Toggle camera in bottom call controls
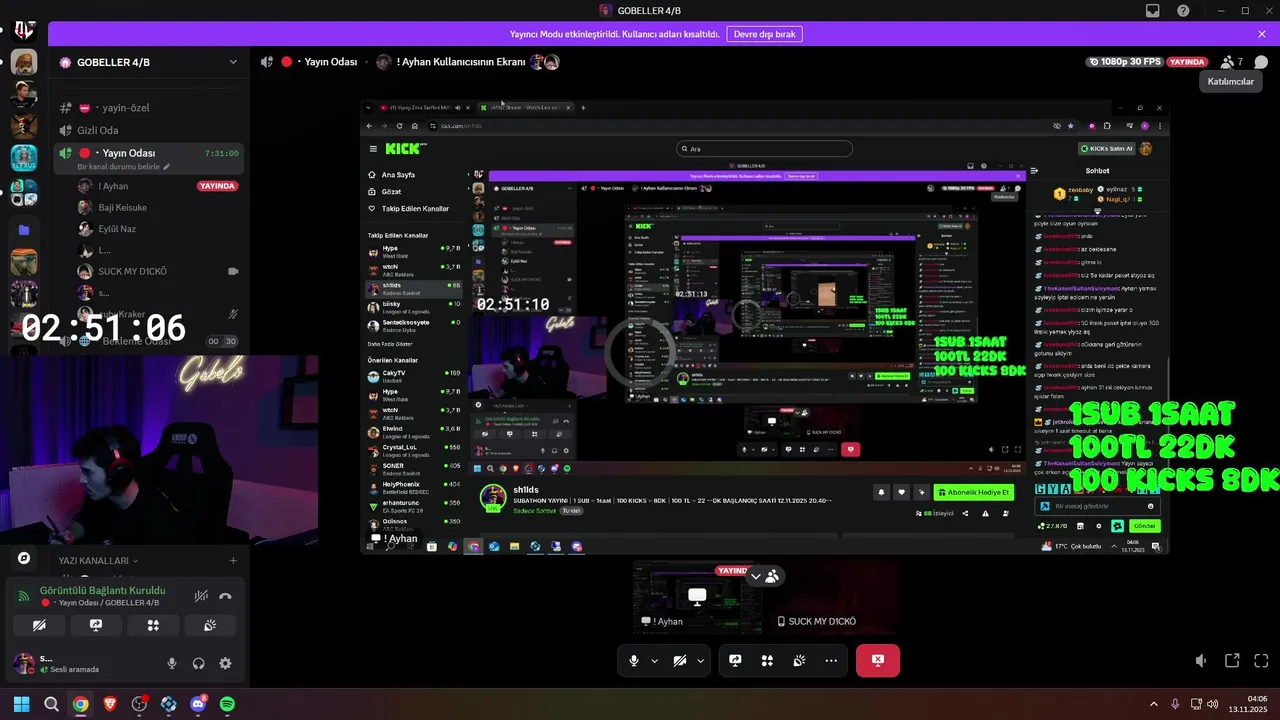 click(680, 661)
